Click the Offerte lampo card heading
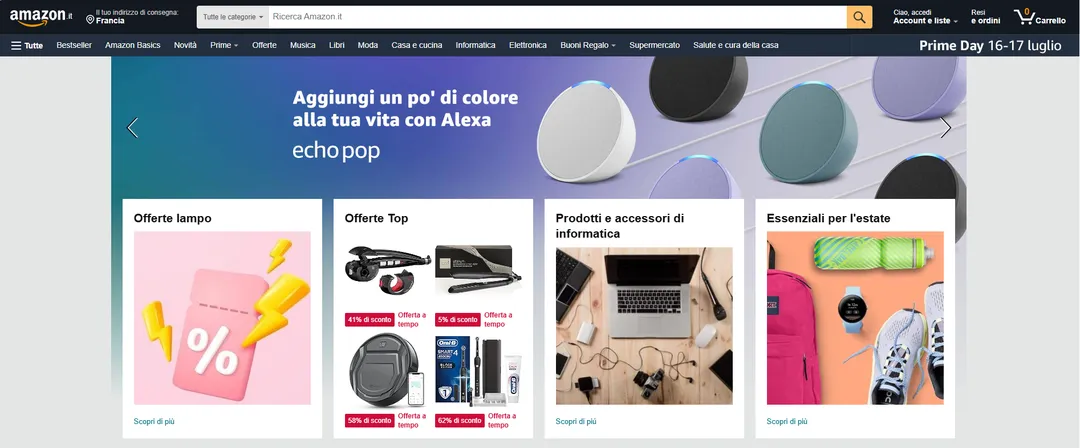This screenshot has height=448, width=1080. point(172,218)
